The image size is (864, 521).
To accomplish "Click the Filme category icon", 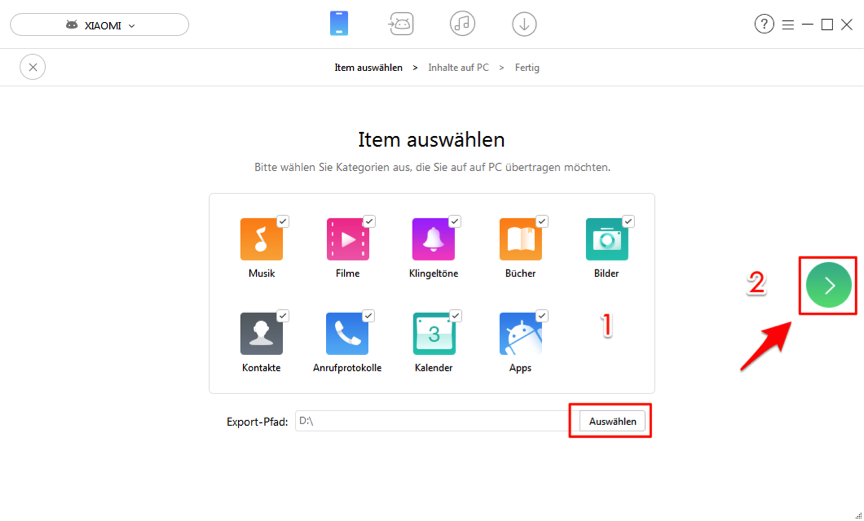I will click(x=348, y=239).
